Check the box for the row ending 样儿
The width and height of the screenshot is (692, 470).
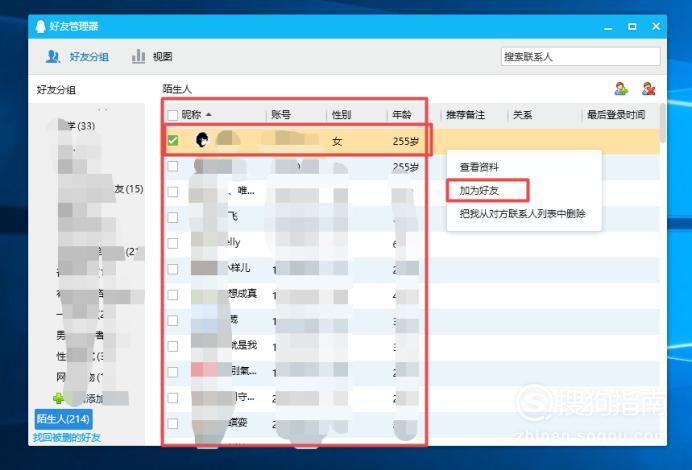click(173, 269)
